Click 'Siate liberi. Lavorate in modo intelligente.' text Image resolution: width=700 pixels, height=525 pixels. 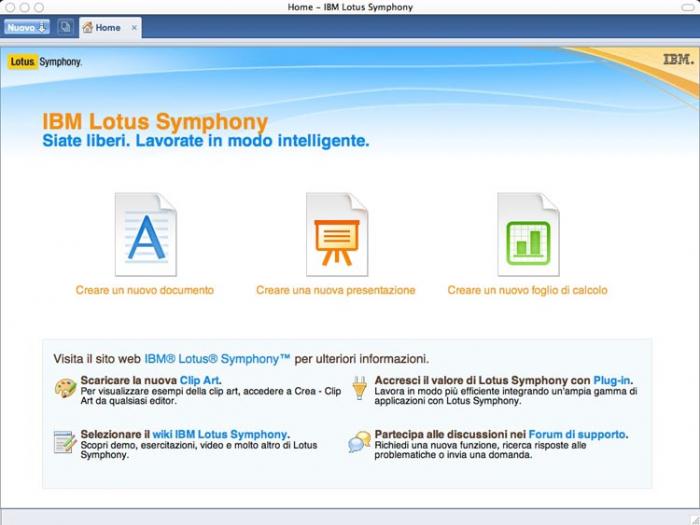206,141
